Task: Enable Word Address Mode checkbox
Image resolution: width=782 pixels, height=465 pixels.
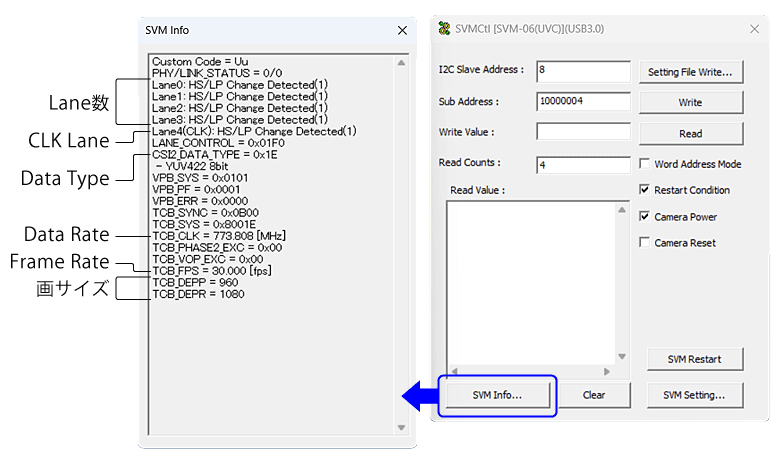Action: point(645,164)
